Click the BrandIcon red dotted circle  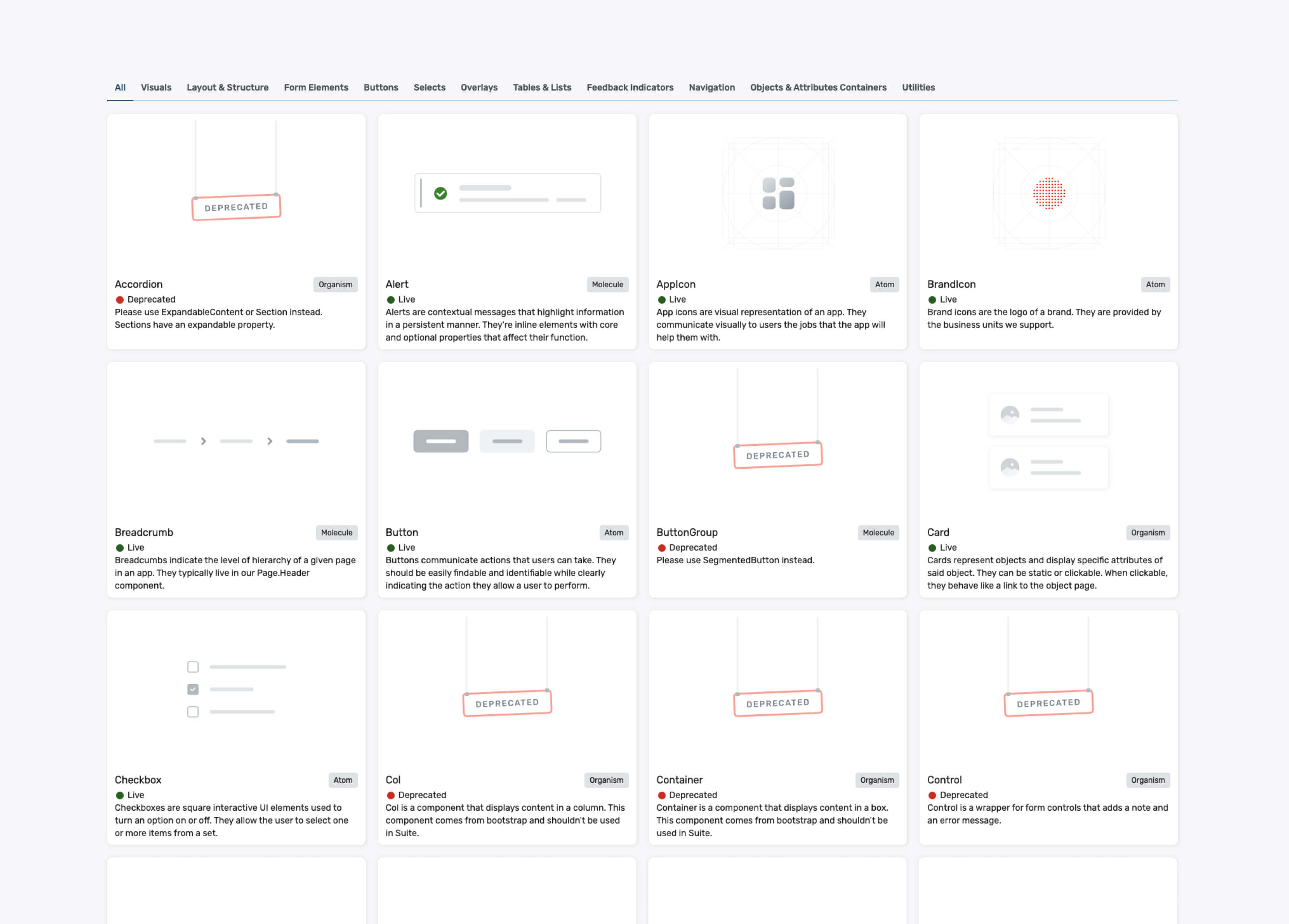point(1049,193)
